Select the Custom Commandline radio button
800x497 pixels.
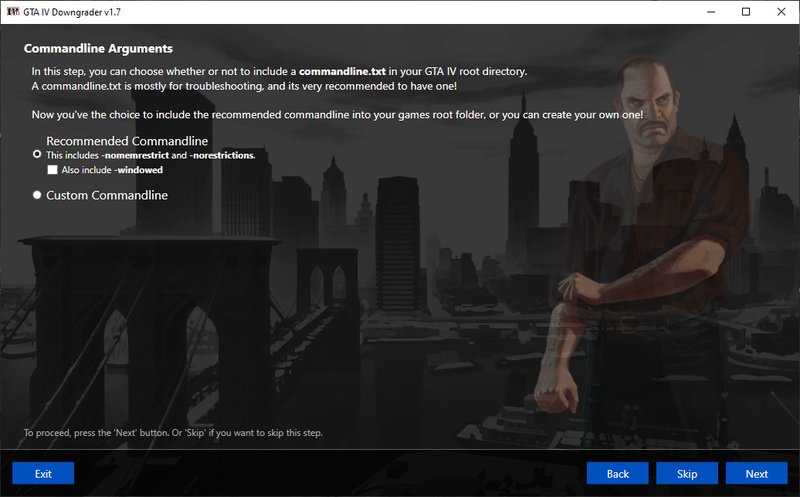coord(37,195)
